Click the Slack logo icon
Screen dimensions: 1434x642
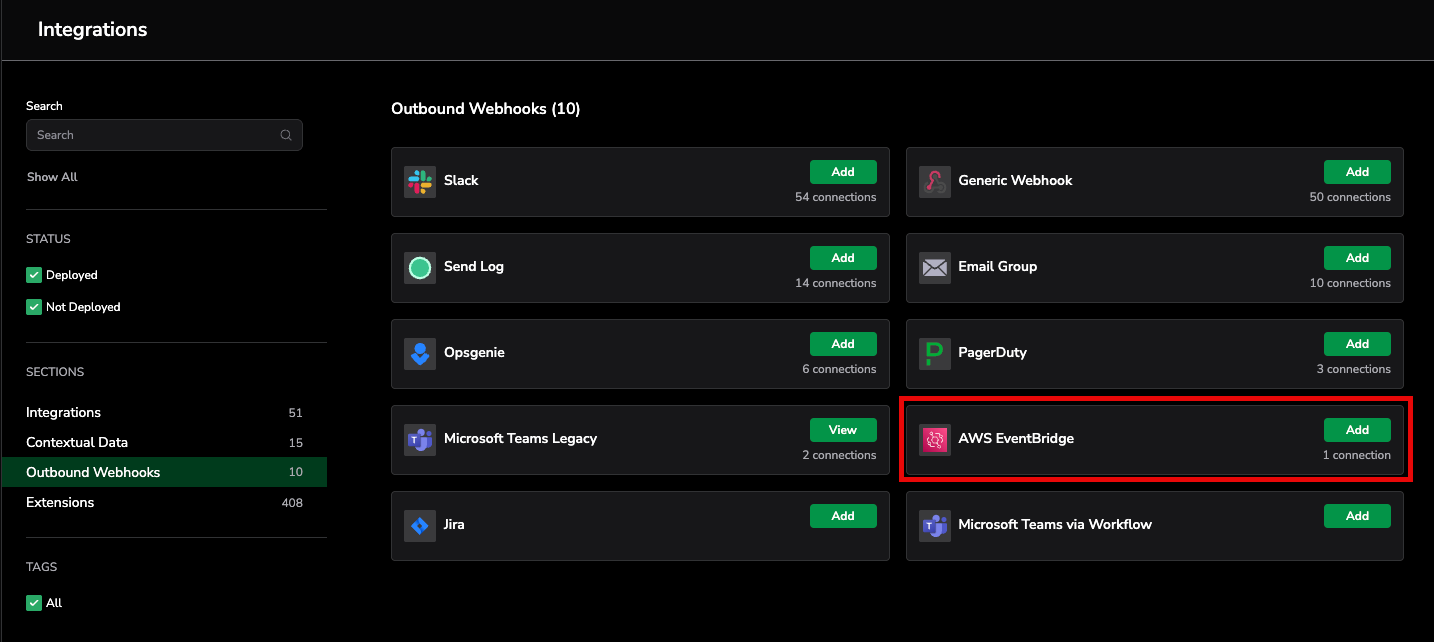[x=420, y=182]
